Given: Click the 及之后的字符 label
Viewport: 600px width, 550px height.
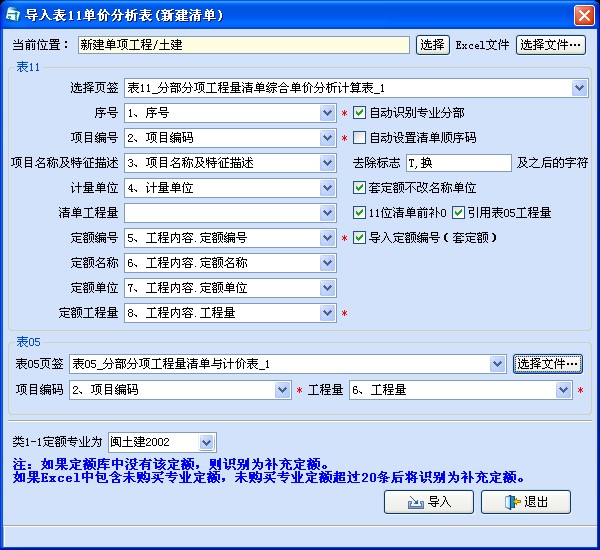Looking at the screenshot, I should click(x=552, y=163).
